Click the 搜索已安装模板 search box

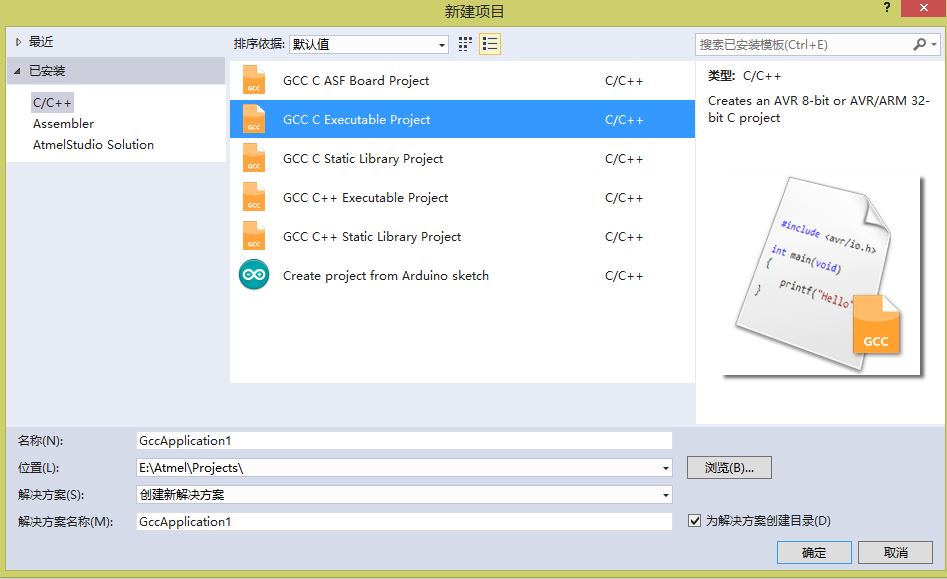pyautogui.click(x=803, y=44)
